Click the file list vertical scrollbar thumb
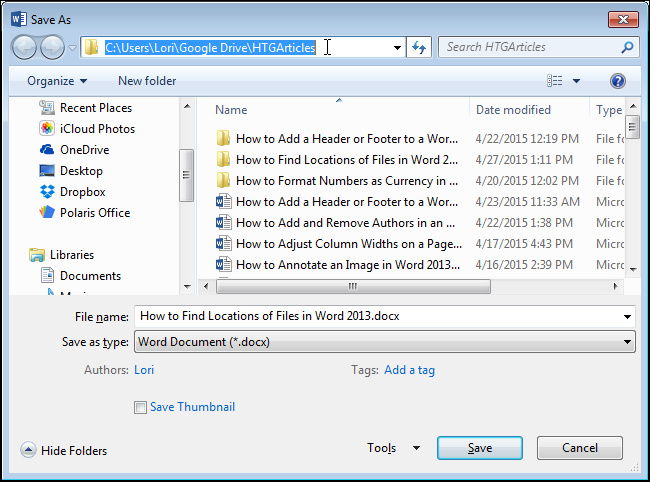The image size is (650, 482). (x=633, y=127)
